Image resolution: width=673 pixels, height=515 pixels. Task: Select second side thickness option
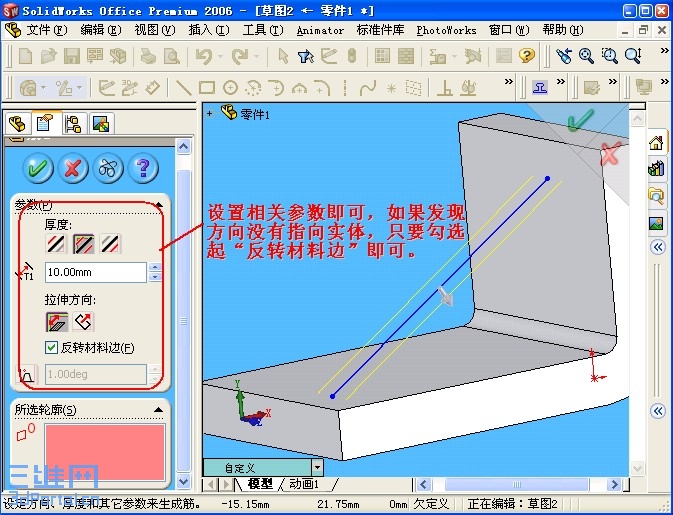pyautogui.click(x=111, y=244)
